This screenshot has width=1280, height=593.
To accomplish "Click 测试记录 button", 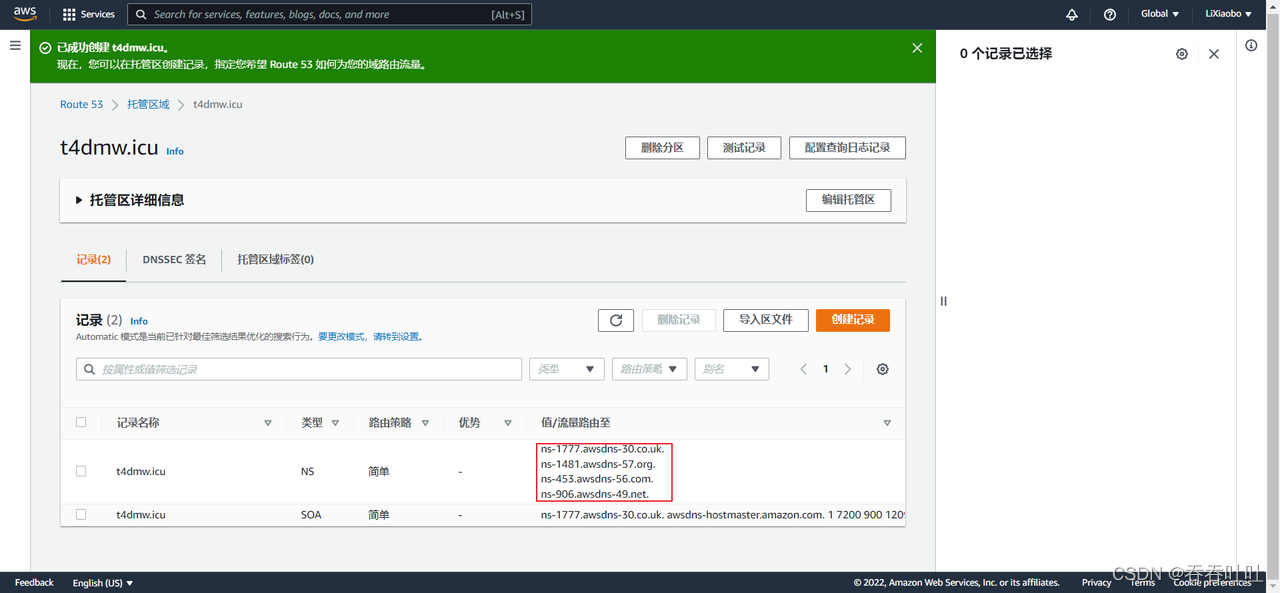I will tap(744, 148).
